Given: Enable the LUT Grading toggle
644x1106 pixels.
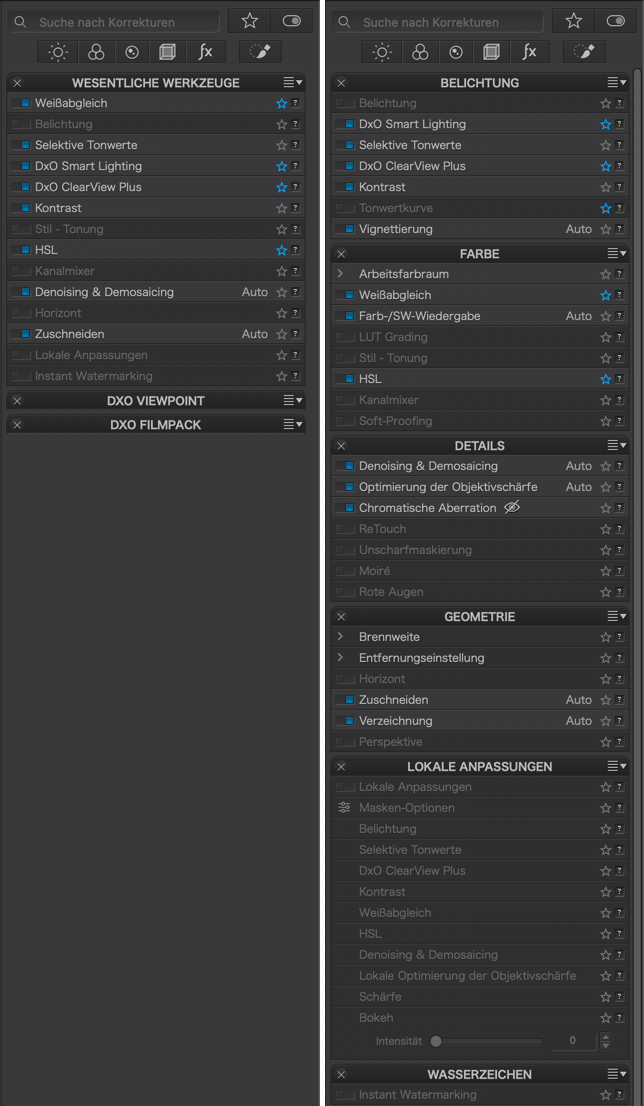Looking at the screenshot, I should 345,337.
